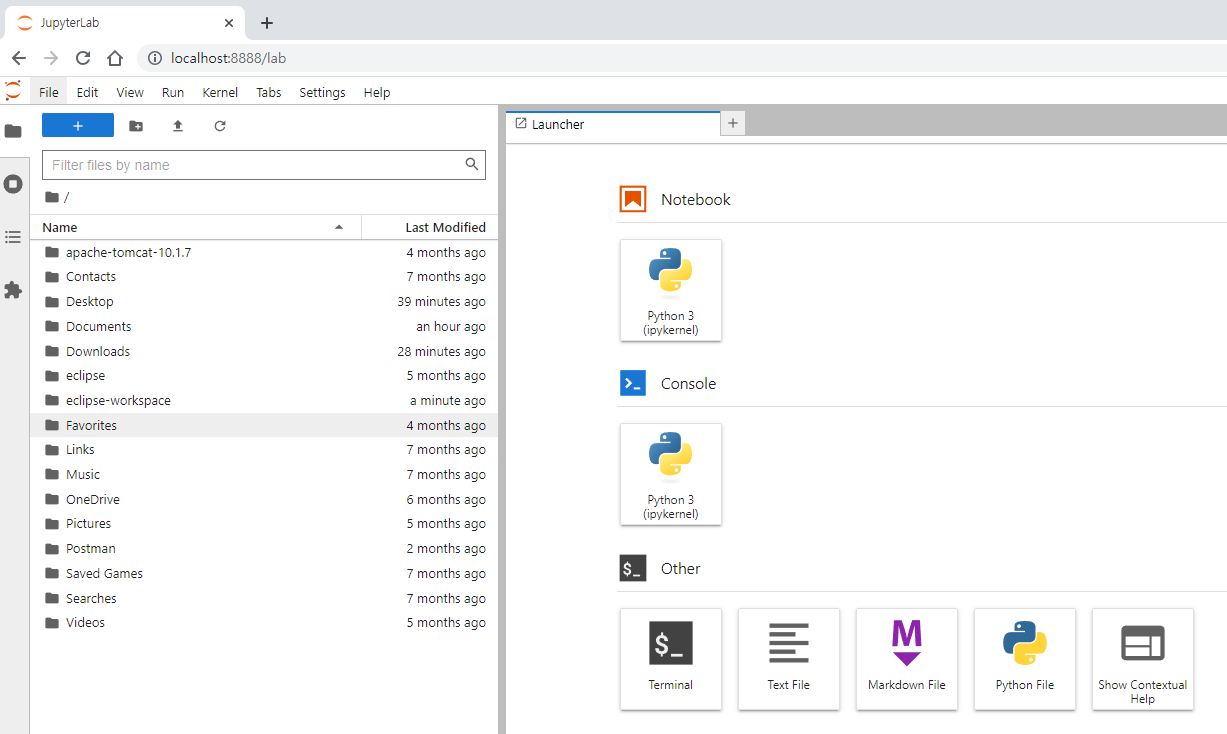Reload the browser page
This screenshot has width=1227, height=734.
point(83,58)
